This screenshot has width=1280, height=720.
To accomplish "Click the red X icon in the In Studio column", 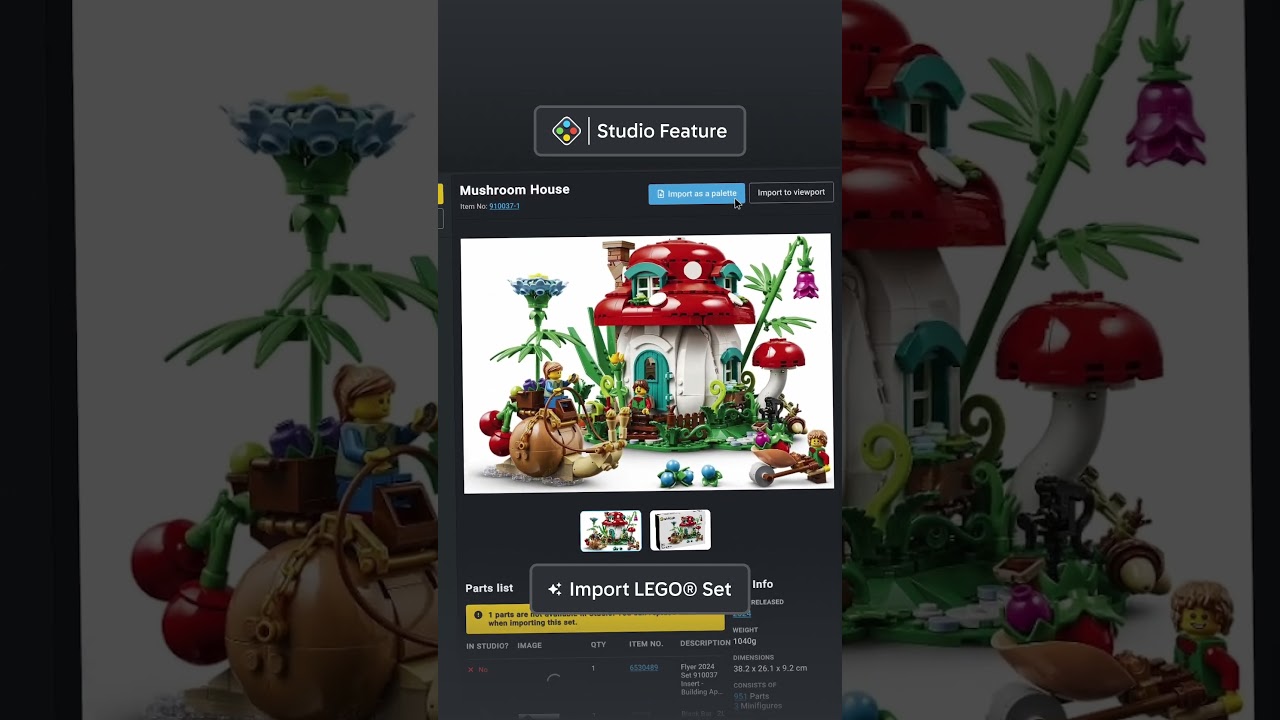I will click(x=471, y=669).
